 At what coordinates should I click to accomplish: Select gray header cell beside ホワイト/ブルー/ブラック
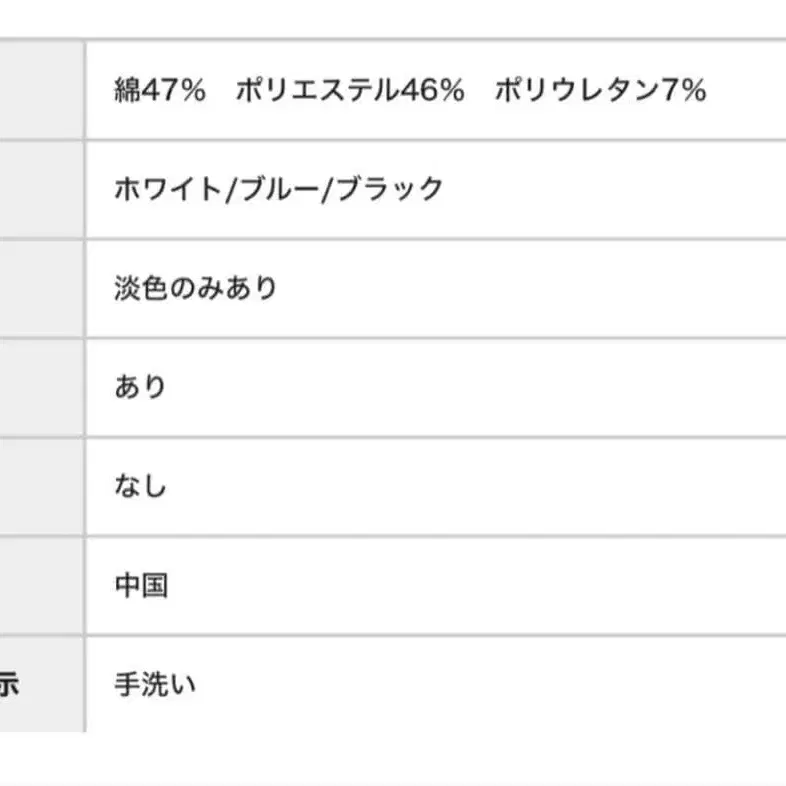42,189
